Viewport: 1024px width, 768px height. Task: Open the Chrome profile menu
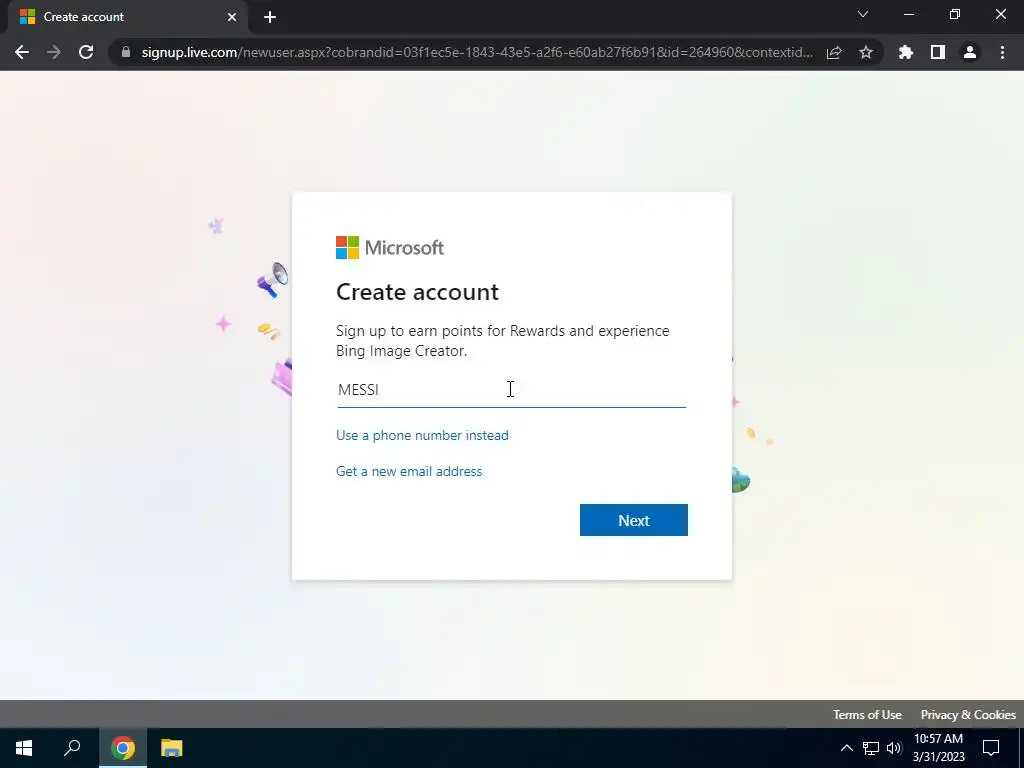click(970, 52)
